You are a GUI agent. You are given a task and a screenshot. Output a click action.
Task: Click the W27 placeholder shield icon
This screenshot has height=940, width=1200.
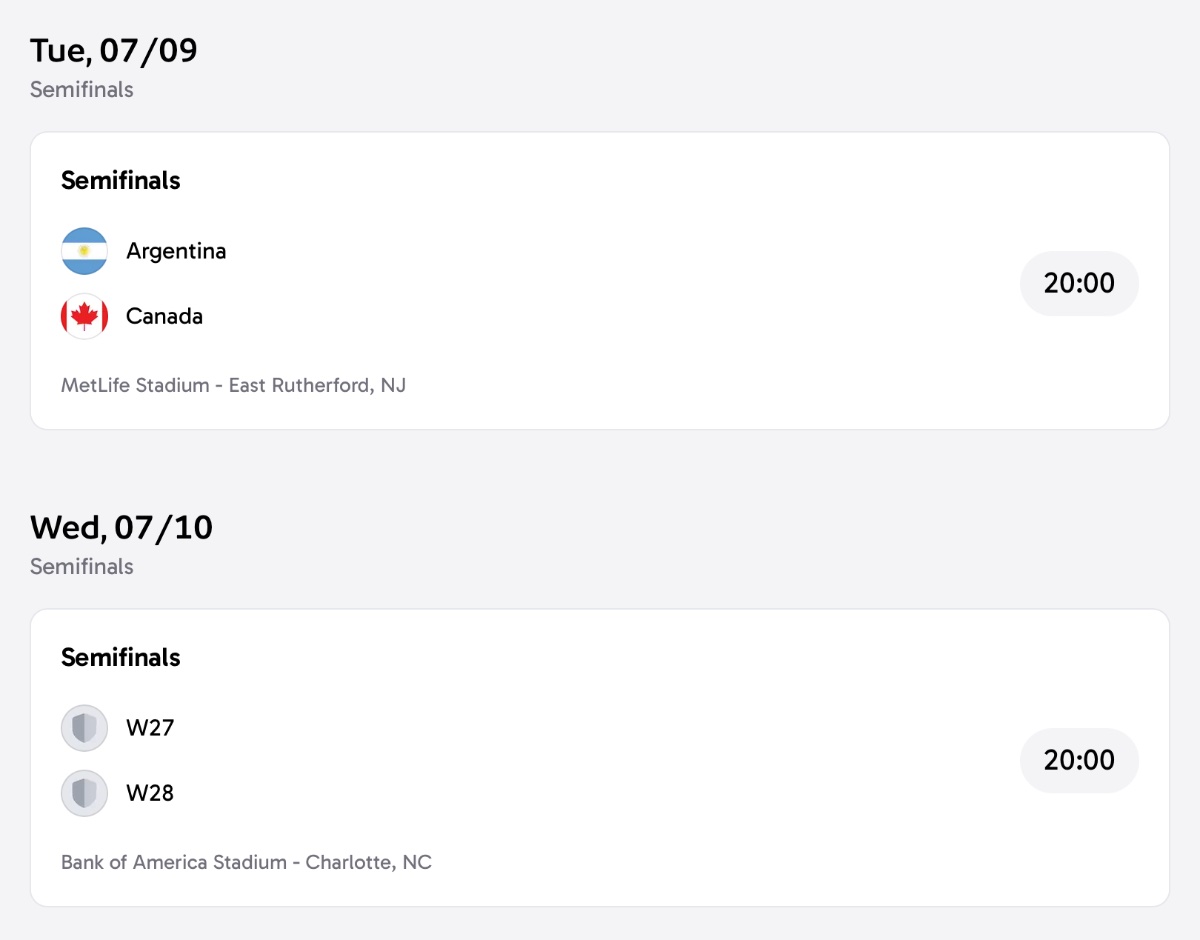click(84, 728)
